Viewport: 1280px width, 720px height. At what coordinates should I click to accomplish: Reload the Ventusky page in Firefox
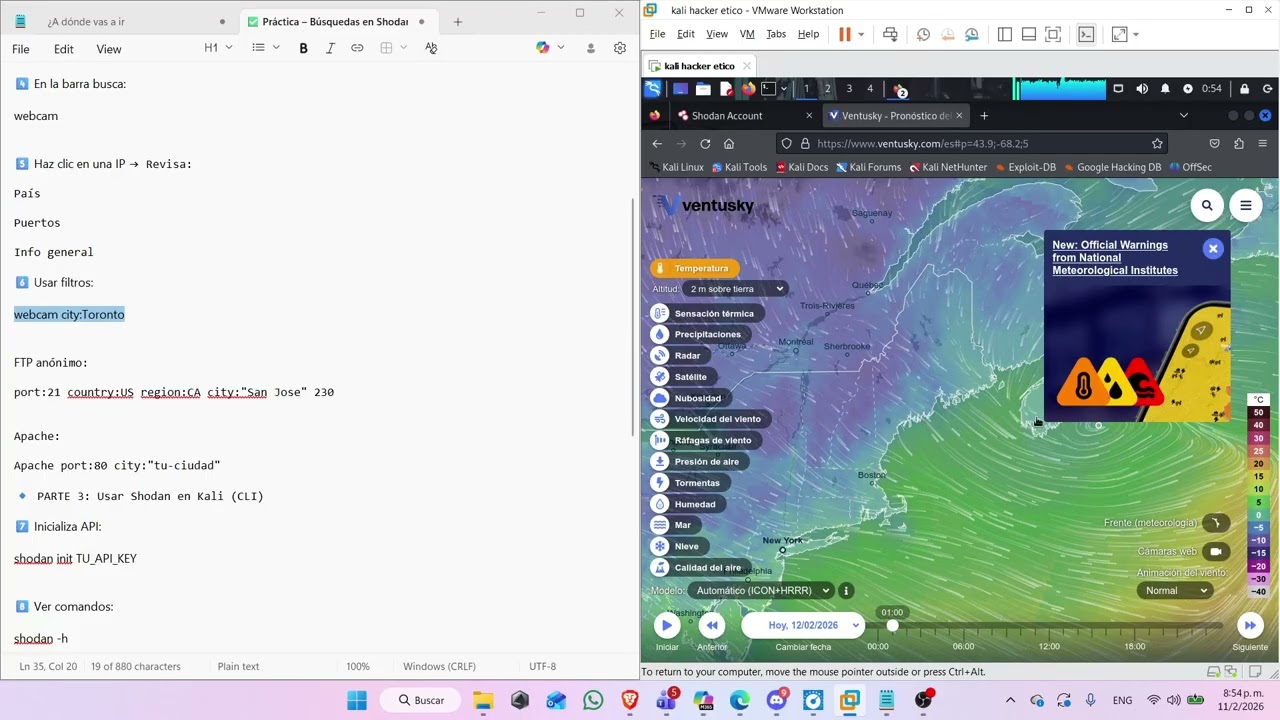pyautogui.click(x=705, y=144)
